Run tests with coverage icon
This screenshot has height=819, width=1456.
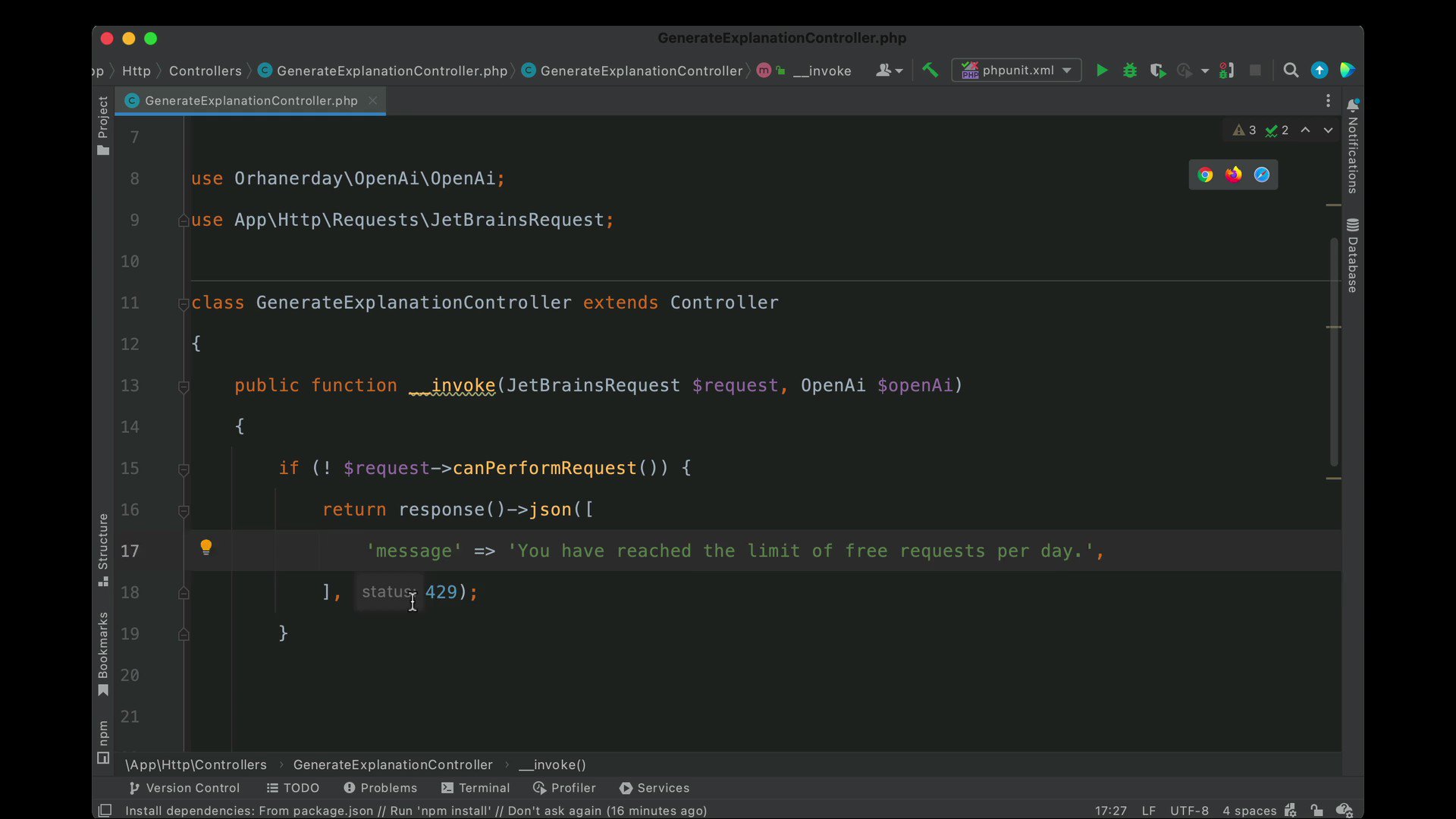(1159, 70)
